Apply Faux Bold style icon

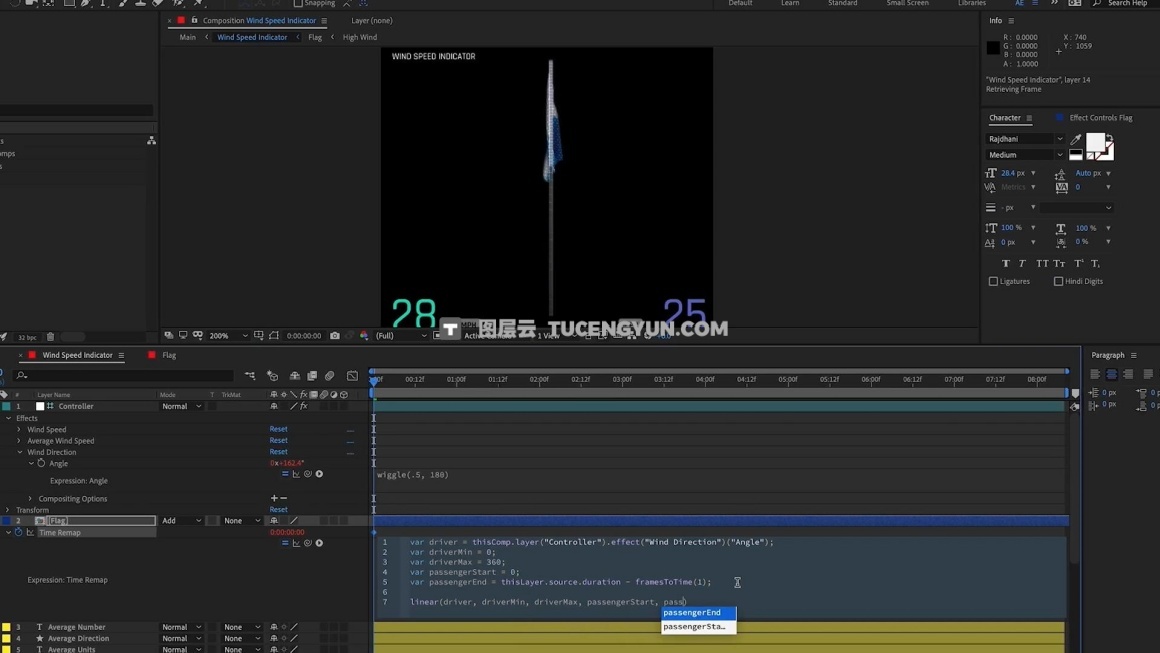(1005, 263)
